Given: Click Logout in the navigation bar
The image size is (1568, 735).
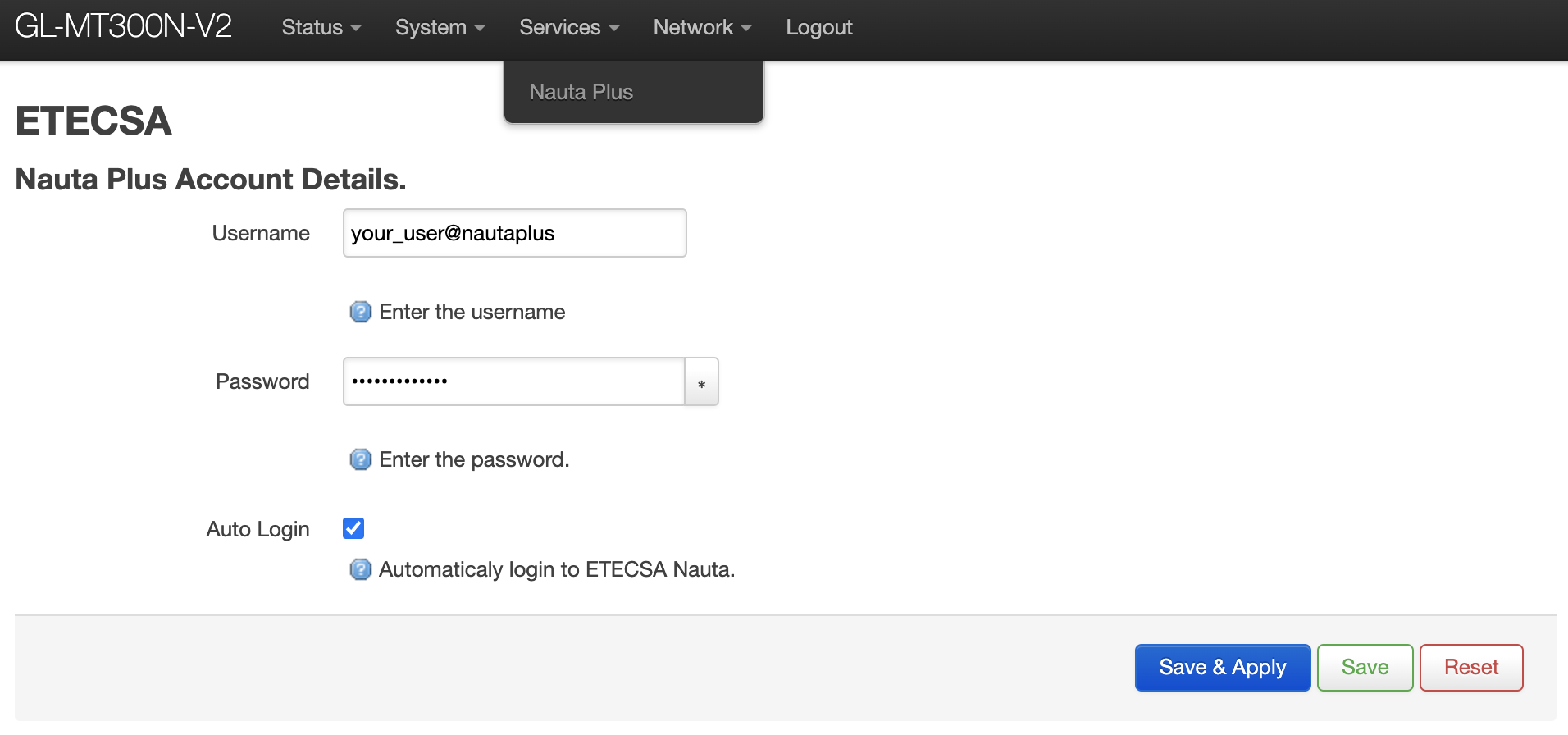Looking at the screenshot, I should tap(818, 27).
